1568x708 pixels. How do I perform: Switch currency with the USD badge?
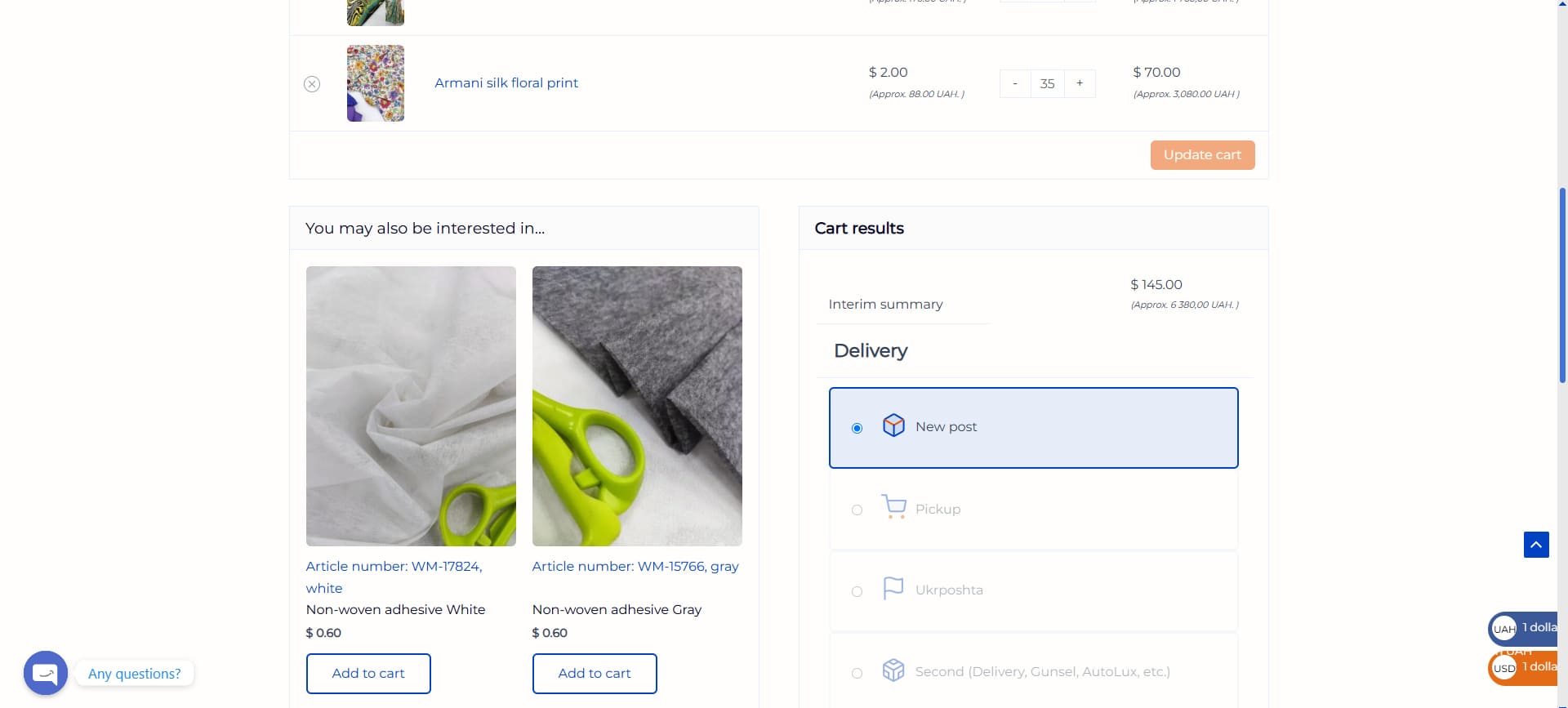[x=1503, y=668]
